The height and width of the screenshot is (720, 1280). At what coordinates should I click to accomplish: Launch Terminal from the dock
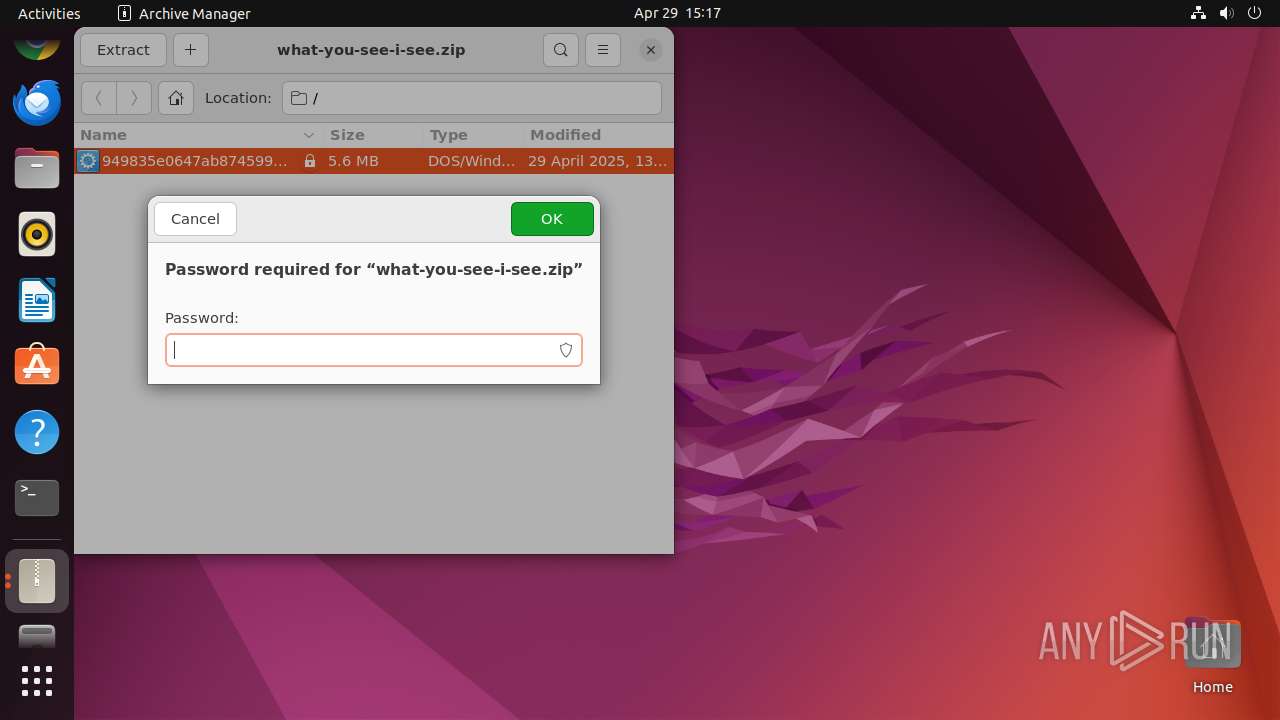click(37, 498)
